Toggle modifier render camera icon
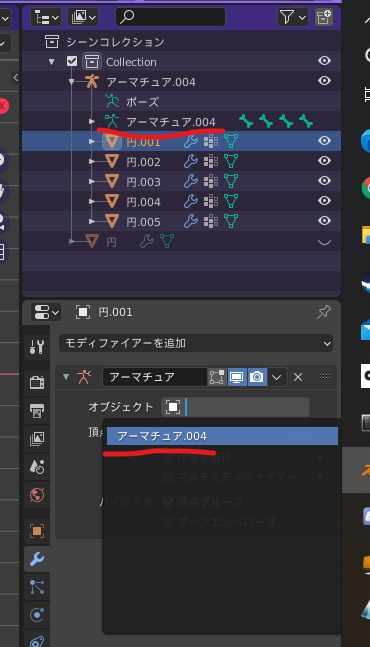Viewport: 370px width, 647px height. (257, 377)
